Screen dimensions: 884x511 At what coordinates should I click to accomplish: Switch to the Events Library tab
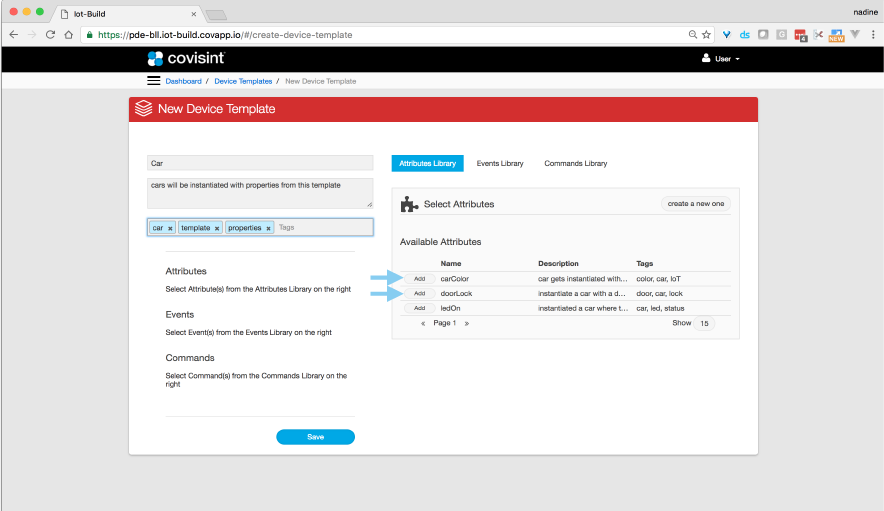tap(499, 163)
